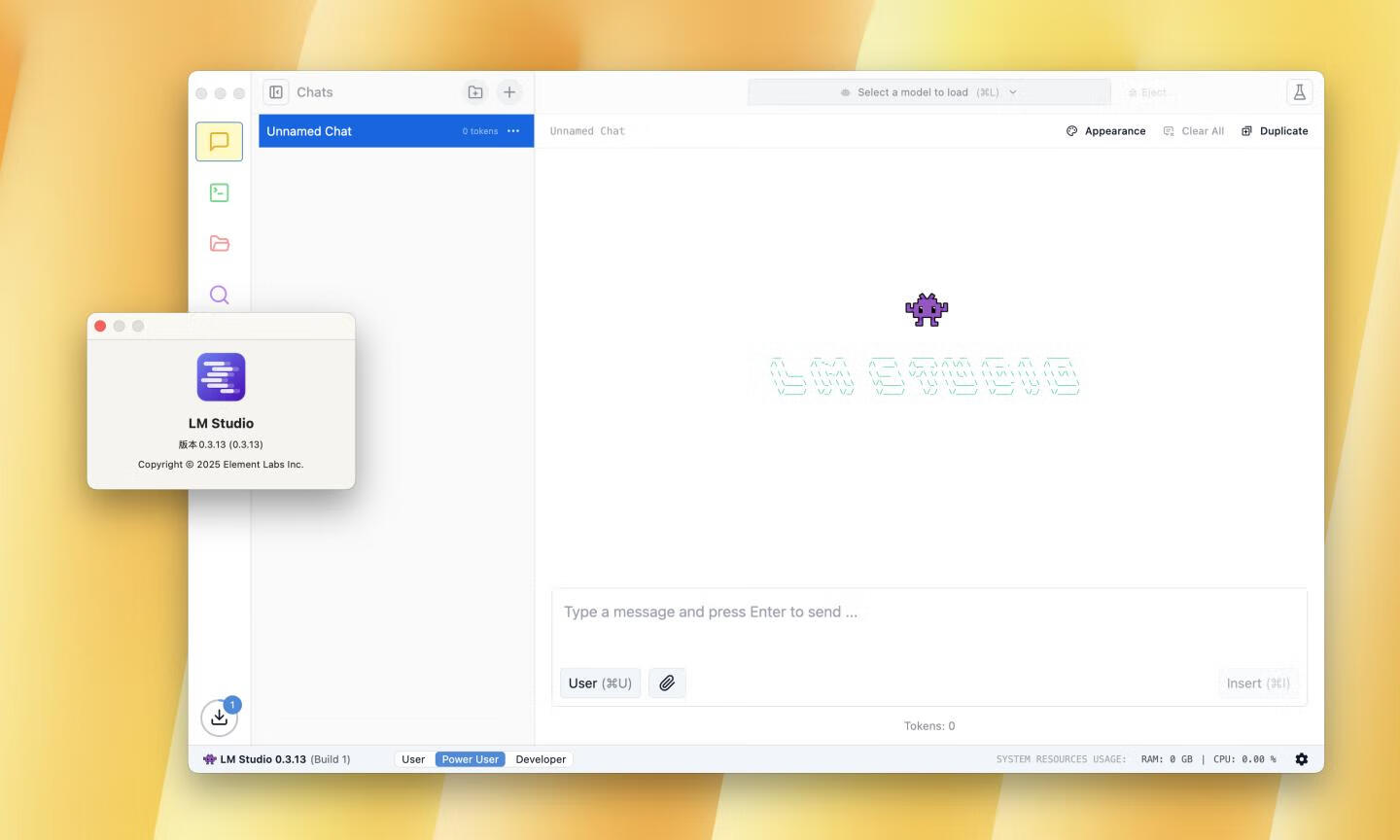Switch to Power User mode
Screen dimensions: 1400x840
point(471,759)
